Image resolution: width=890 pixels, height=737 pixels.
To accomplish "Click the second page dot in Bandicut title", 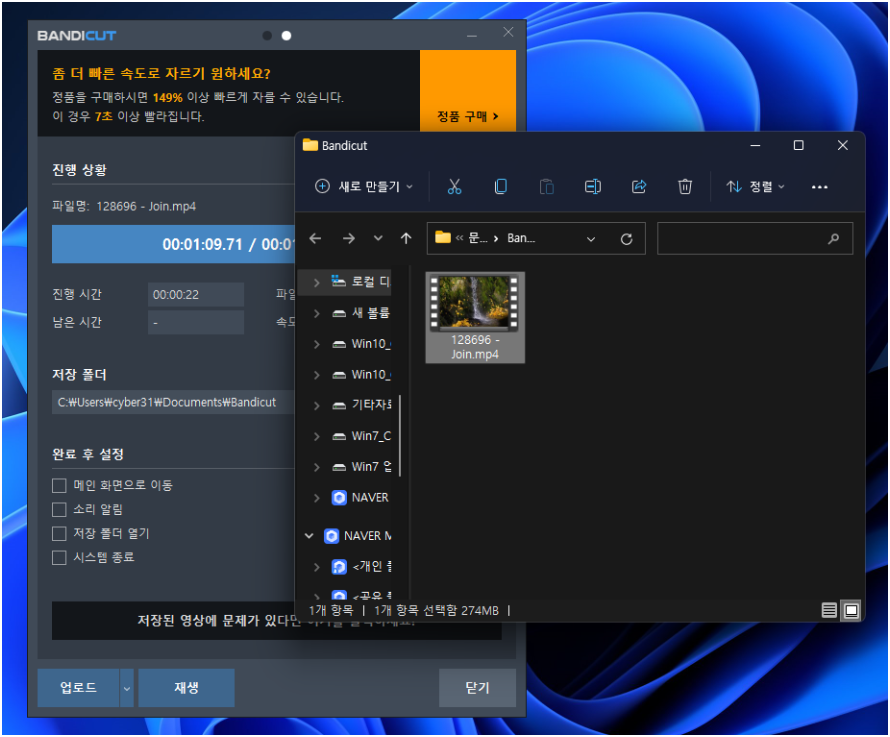I will click(x=286, y=35).
